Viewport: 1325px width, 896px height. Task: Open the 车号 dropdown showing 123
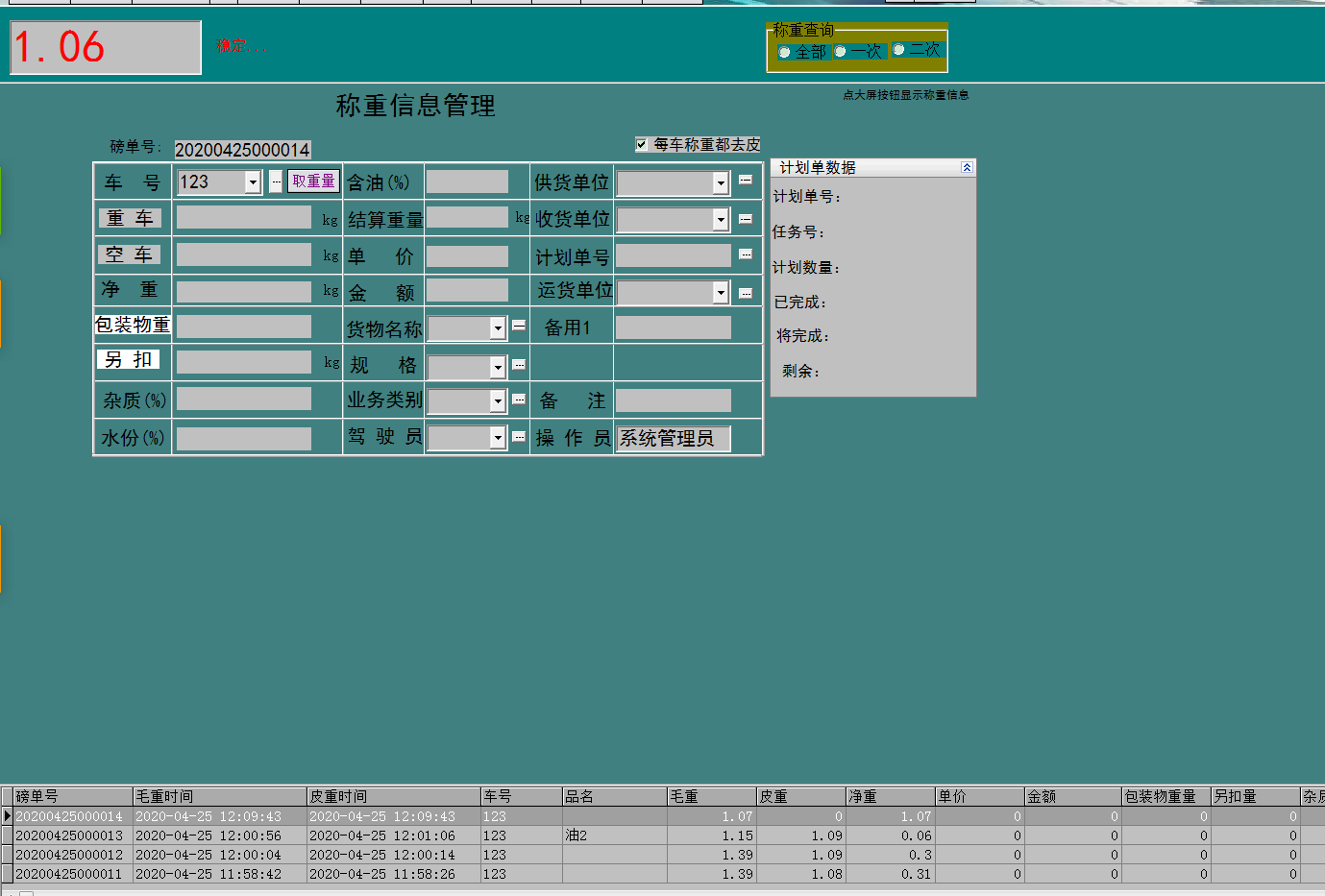tap(253, 181)
